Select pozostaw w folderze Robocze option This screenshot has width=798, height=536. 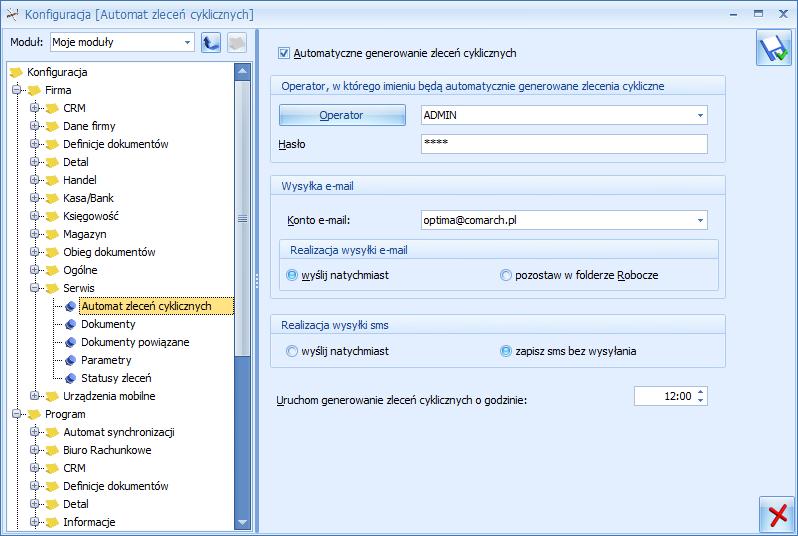click(x=505, y=275)
